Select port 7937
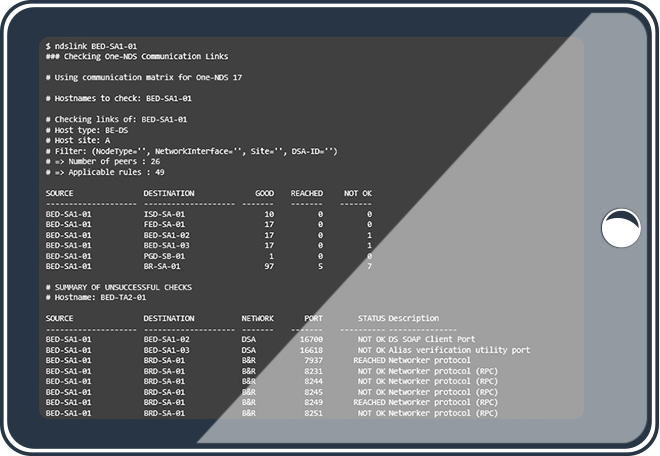 314,360
